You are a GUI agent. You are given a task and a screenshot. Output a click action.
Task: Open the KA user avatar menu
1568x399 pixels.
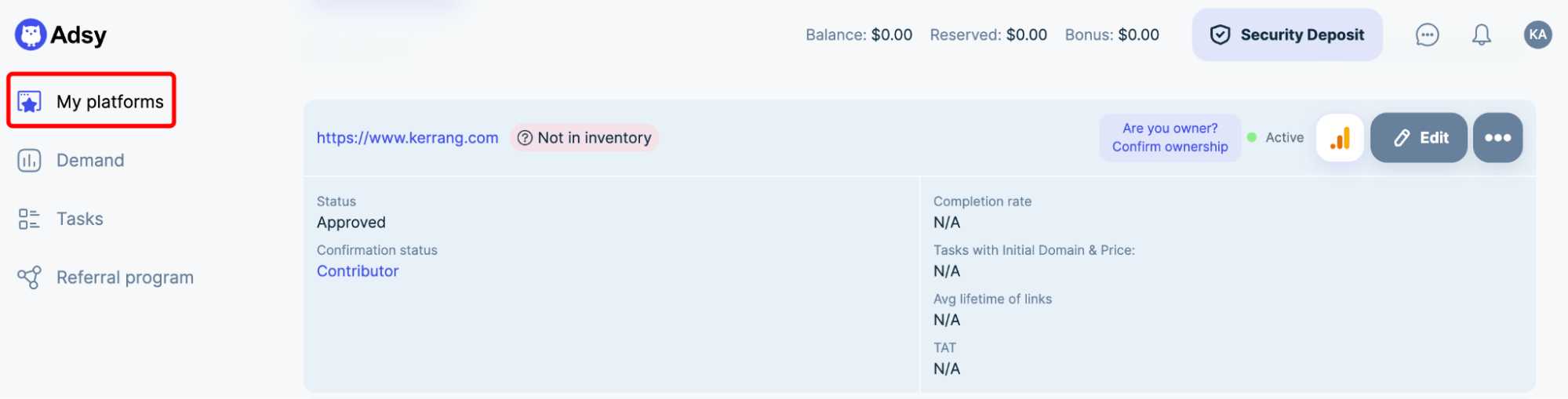[1537, 34]
